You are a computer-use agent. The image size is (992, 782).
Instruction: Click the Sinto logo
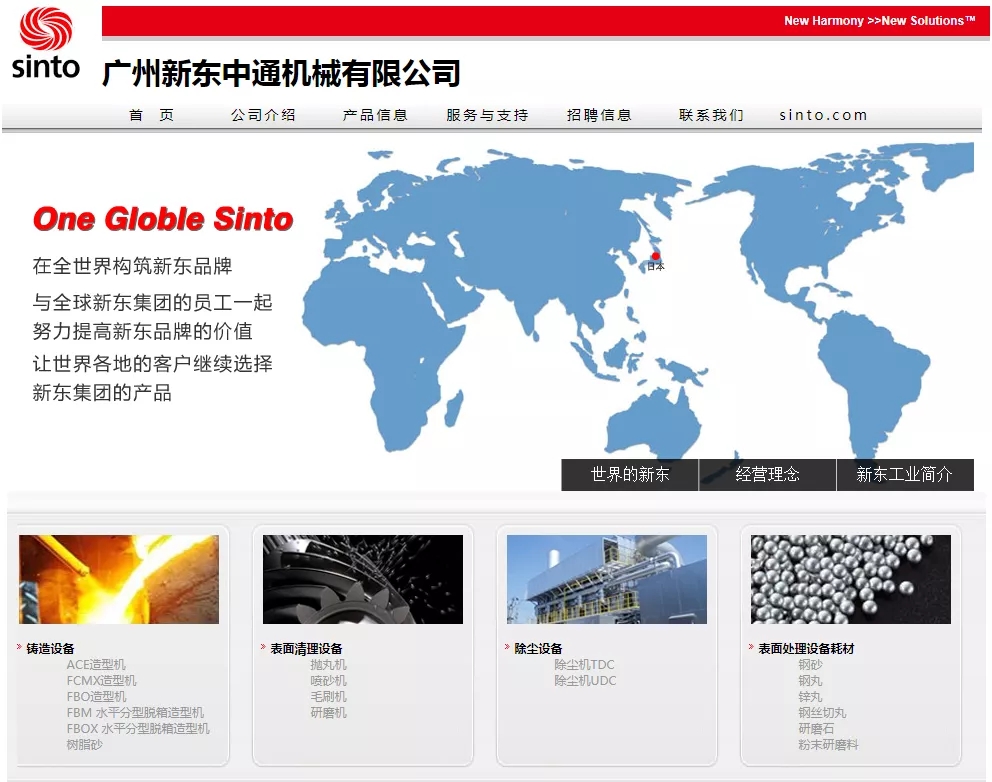click(46, 43)
